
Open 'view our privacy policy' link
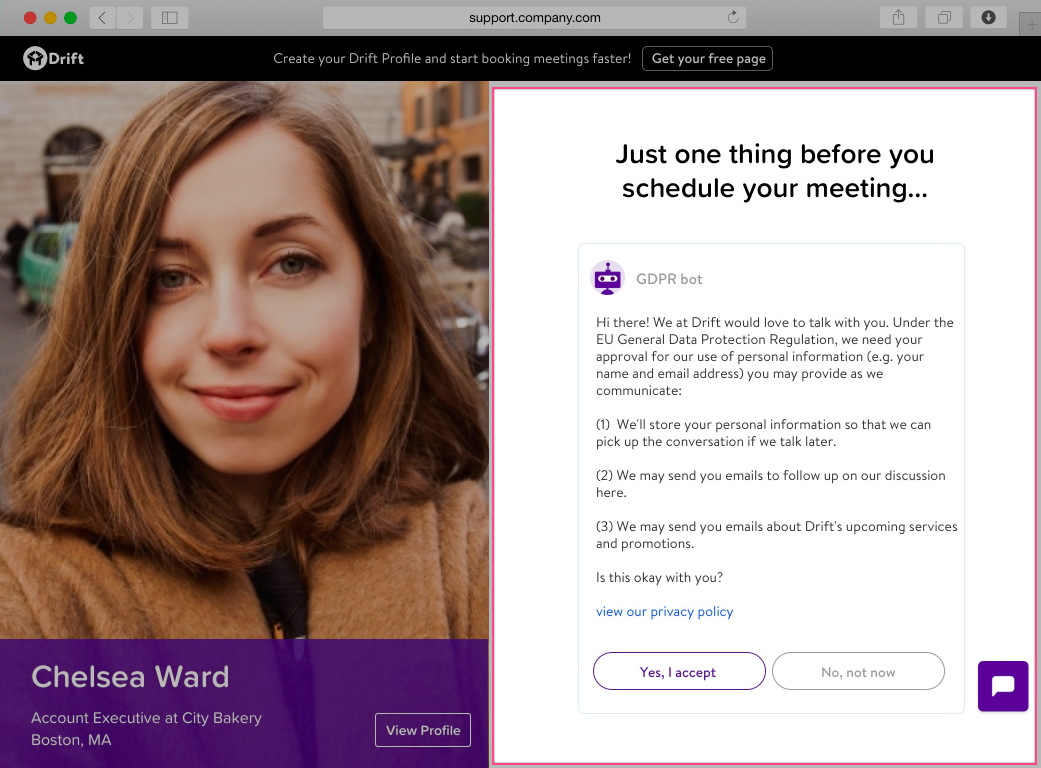coord(665,611)
